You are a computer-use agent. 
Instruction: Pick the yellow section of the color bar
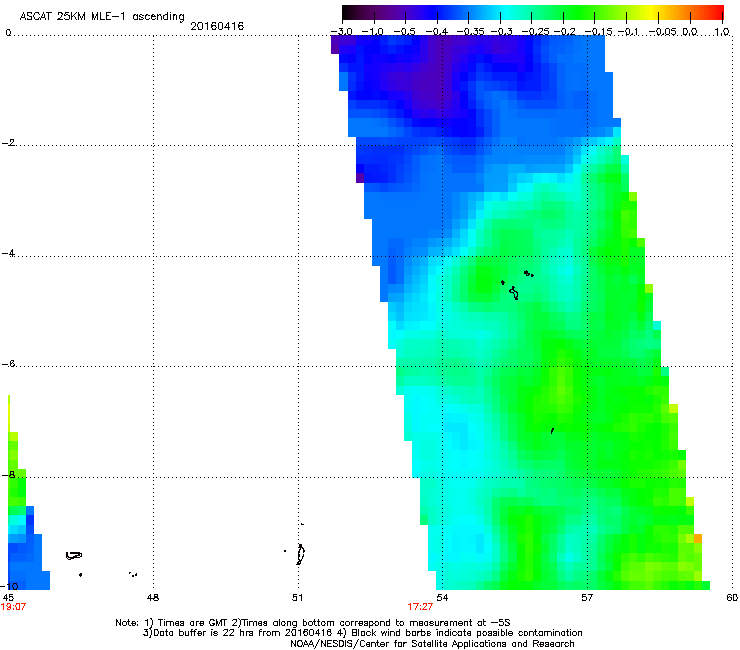[654, 13]
